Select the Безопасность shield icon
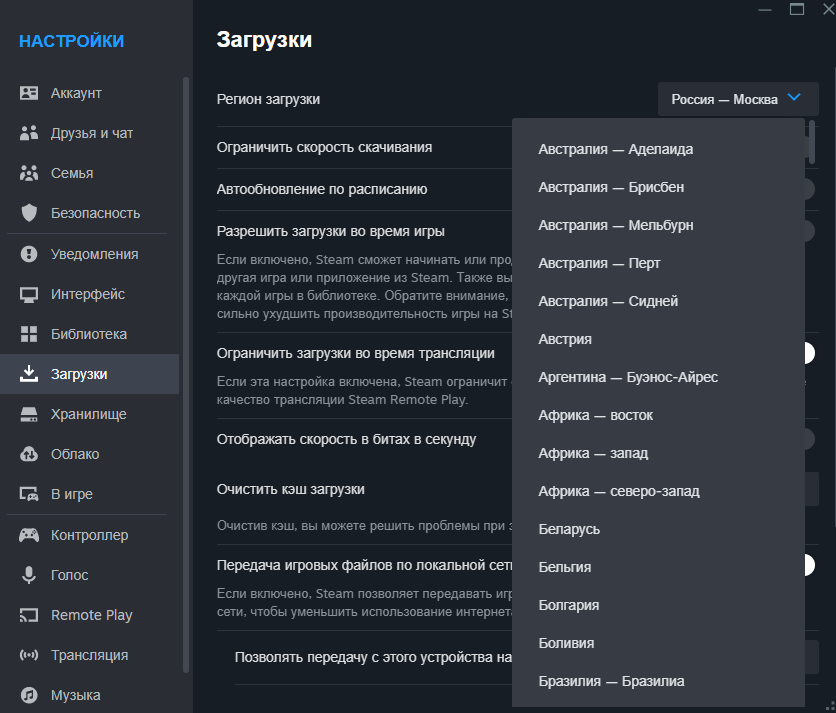The width and height of the screenshot is (836, 713). point(29,213)
